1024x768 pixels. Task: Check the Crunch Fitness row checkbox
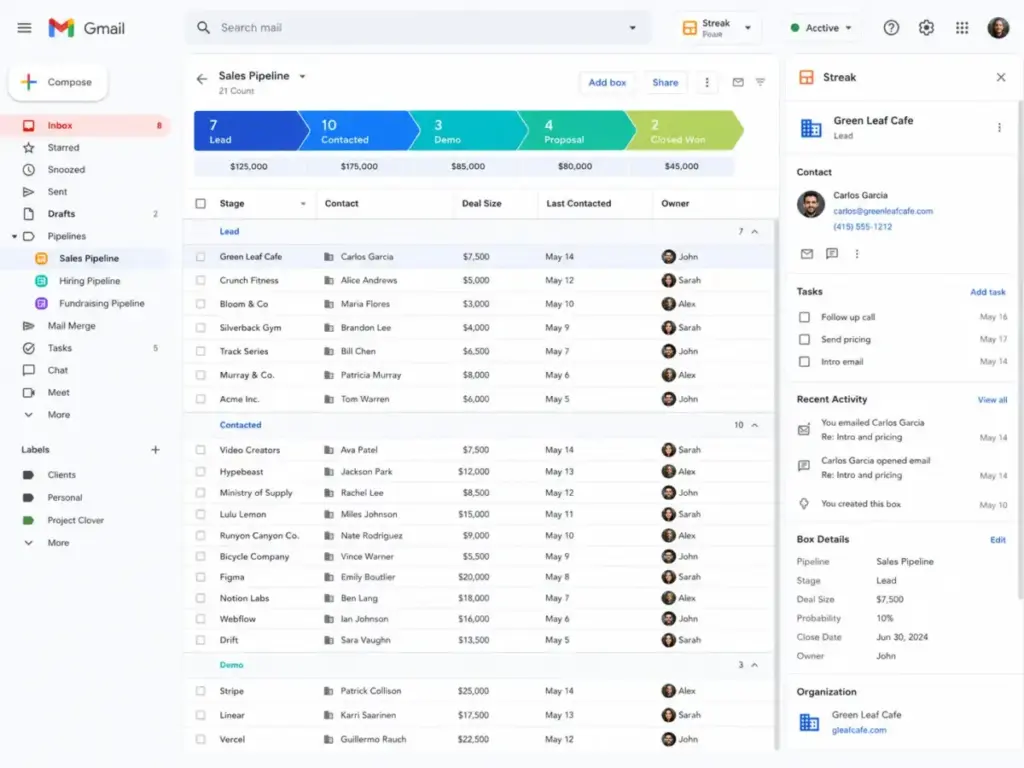pos(200,280)
